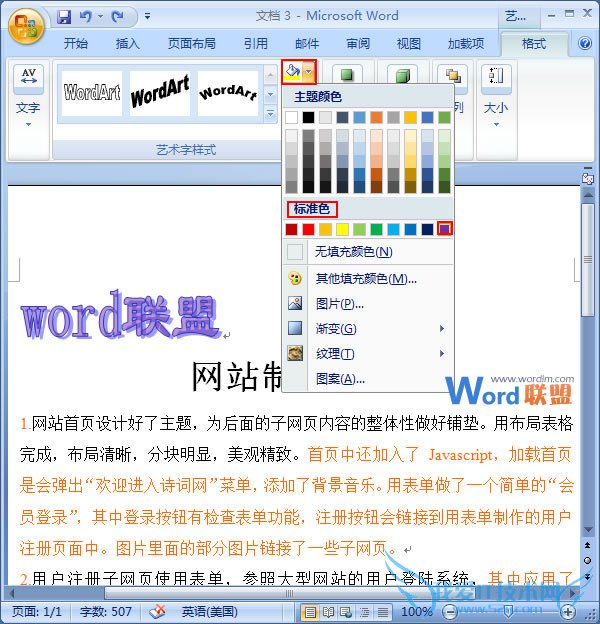The height and width of the screenshot is (624, 600).
Task: Open the arrange stacked squares icon
Action: click(x=453, y=76)
